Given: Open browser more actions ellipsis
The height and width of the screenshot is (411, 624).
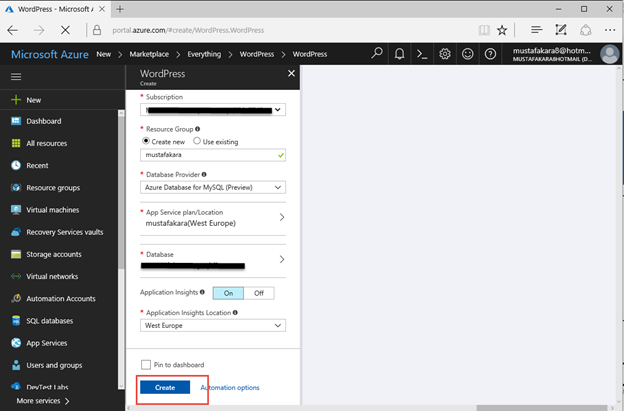Looking at the screenshot, I should [610, 30].
